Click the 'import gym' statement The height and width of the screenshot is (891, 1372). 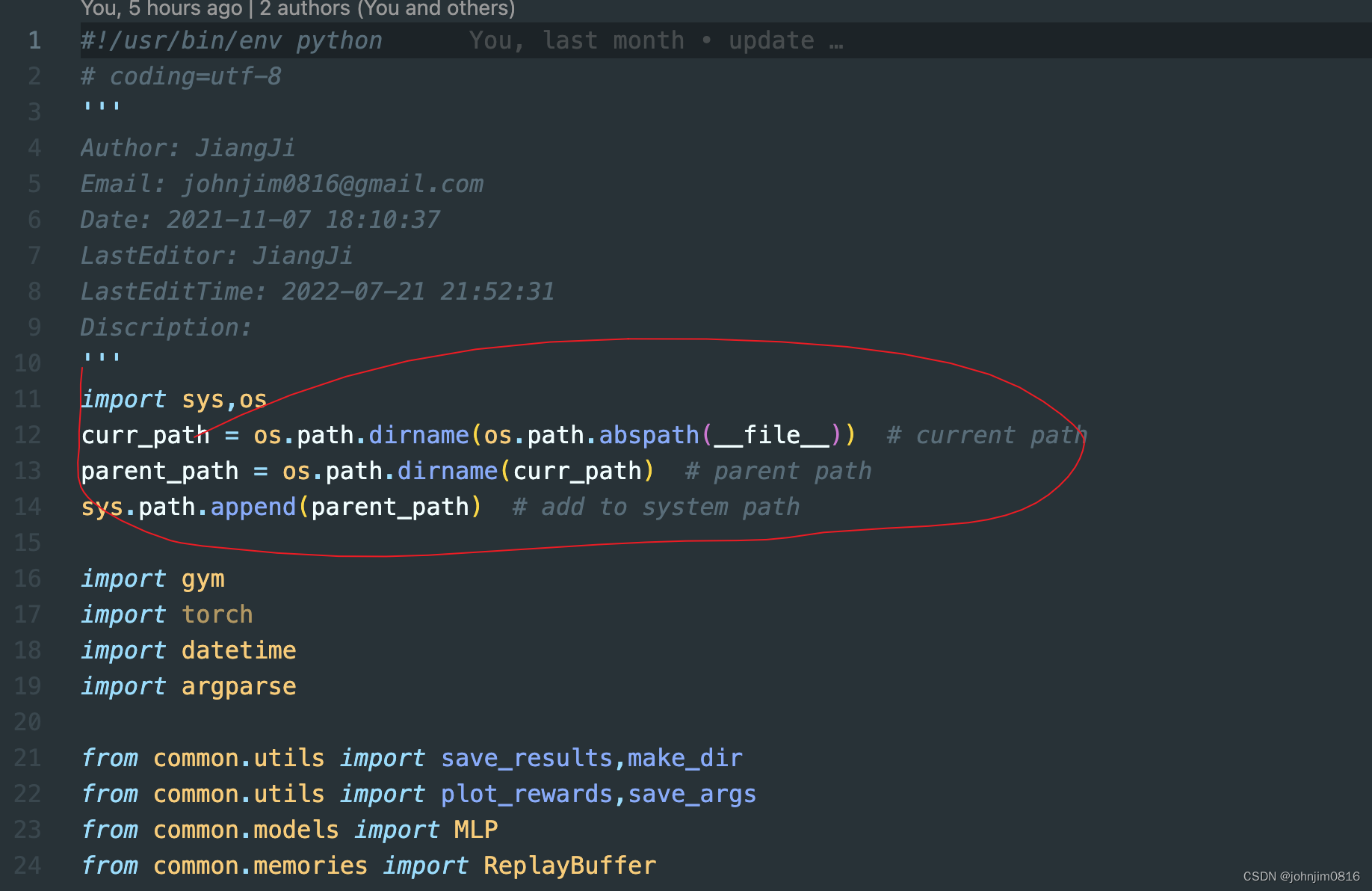click(x=152, y=579)
